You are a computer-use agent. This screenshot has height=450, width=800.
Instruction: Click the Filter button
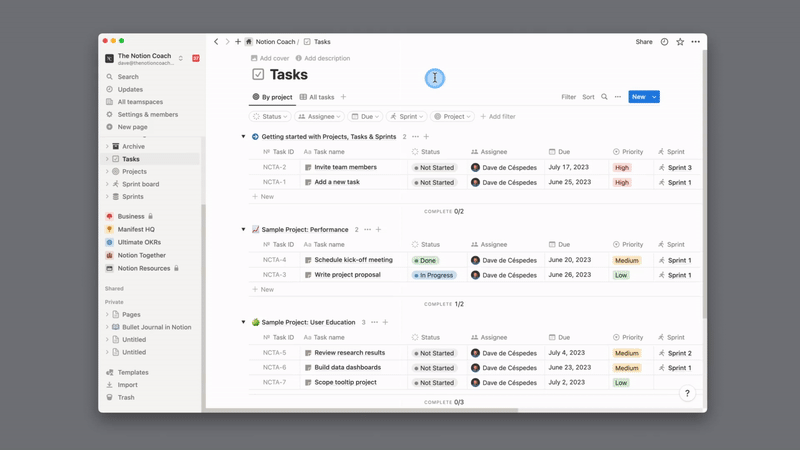click(x=568, y=97)
